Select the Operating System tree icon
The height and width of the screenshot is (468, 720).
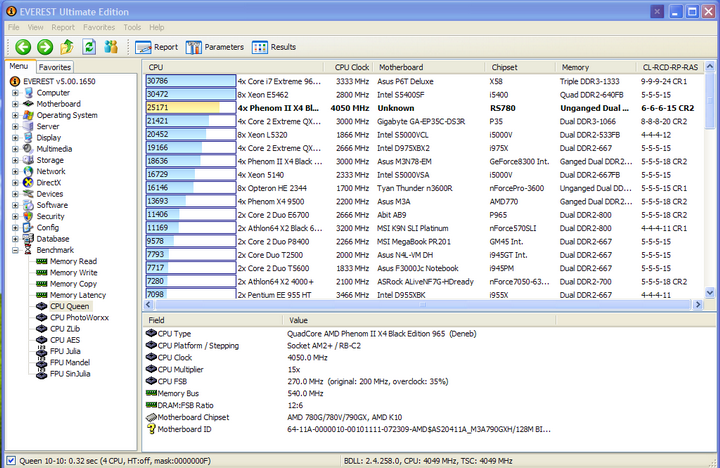pos(28,115)
